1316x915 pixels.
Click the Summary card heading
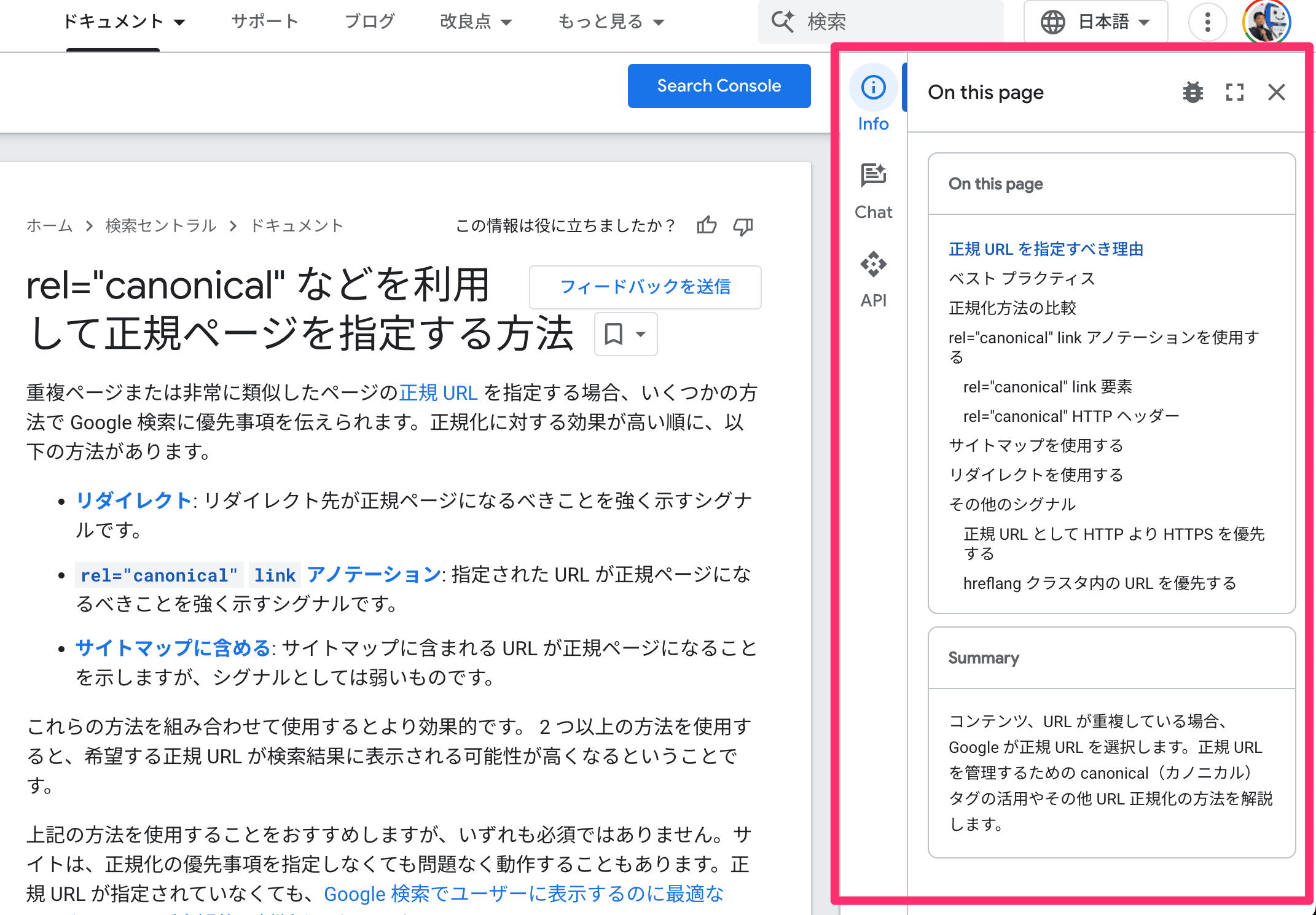(984, 658)
